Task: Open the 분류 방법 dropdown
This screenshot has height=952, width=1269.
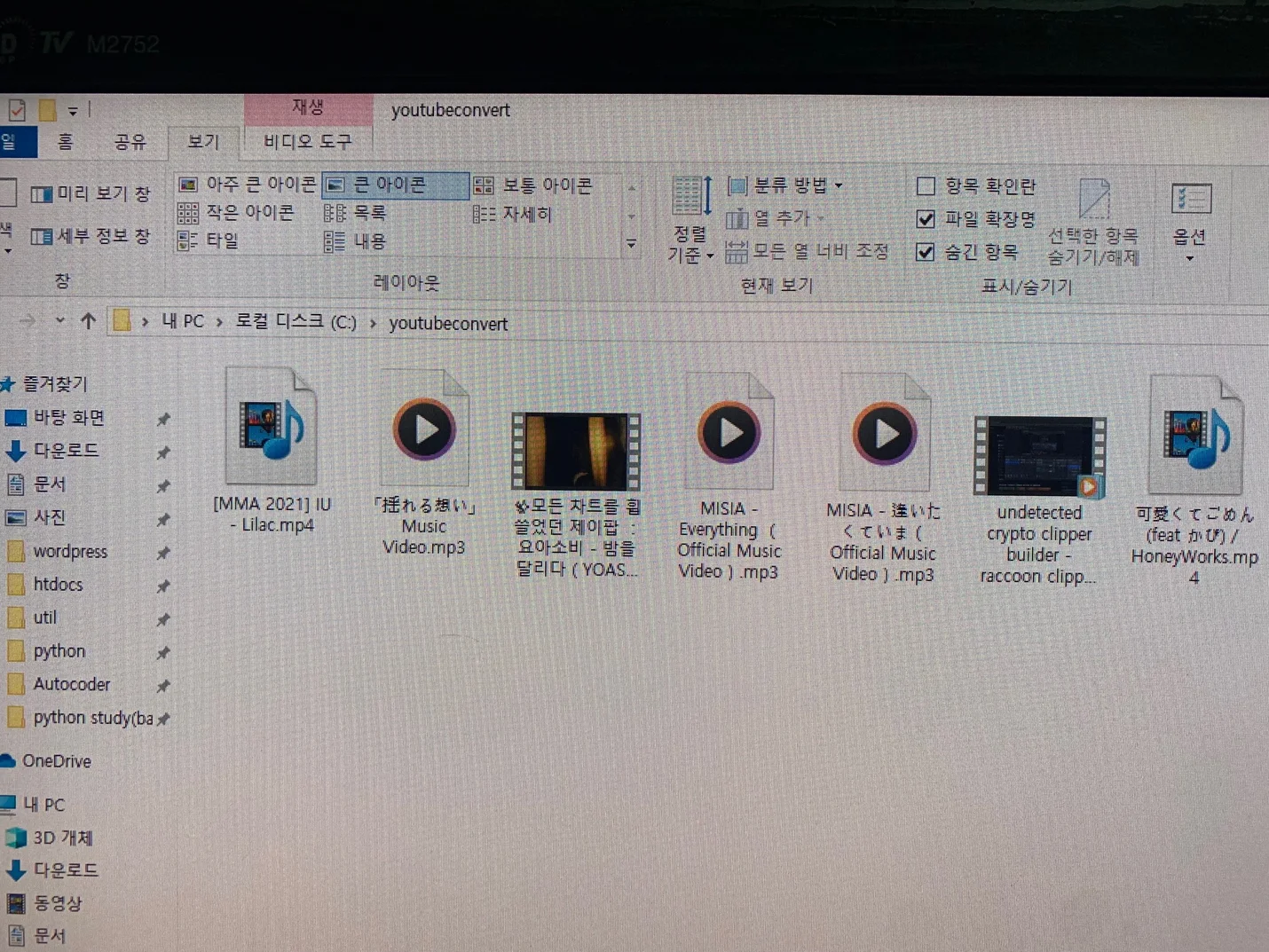Action: click(x=784, y=185)
